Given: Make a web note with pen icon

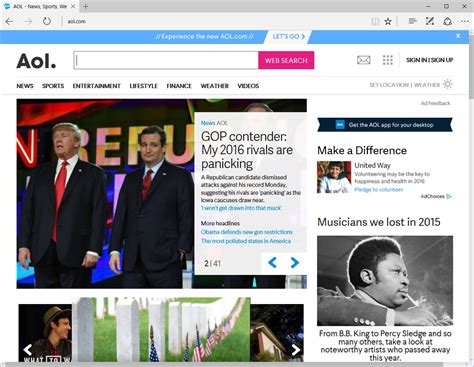Looking at the screenshot, I should coord(430,22).
